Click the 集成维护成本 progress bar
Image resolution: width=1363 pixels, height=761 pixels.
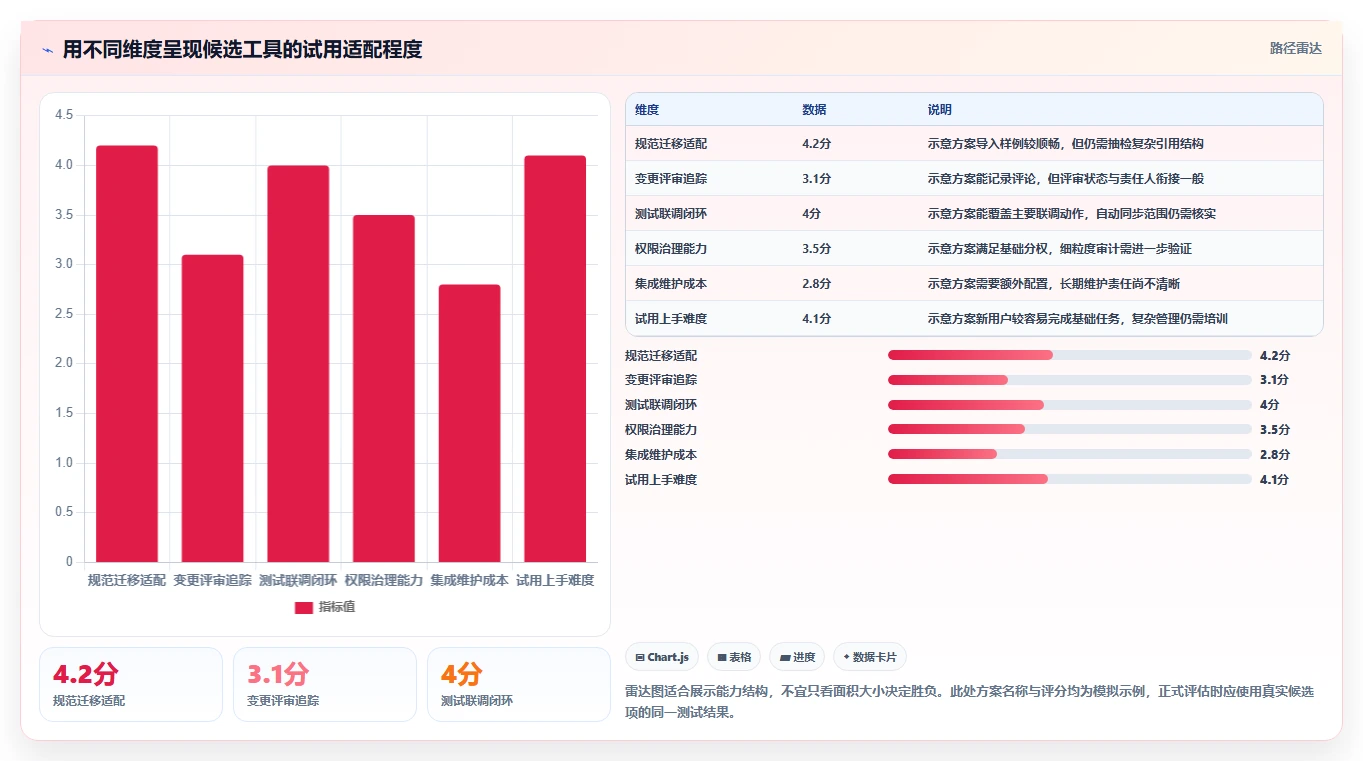[1070, 454]
